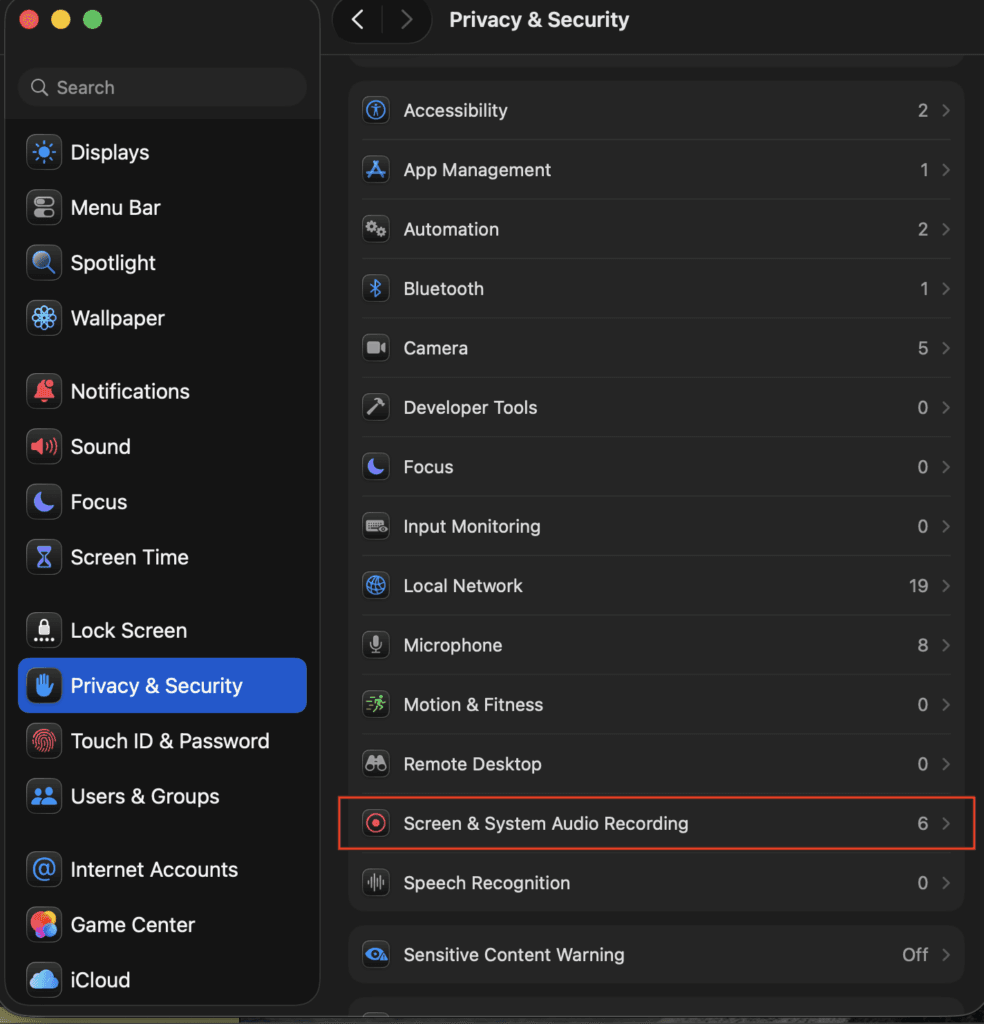Expand App Management row chevron
The image size is (984, 1024).
(x=945, y=170)
